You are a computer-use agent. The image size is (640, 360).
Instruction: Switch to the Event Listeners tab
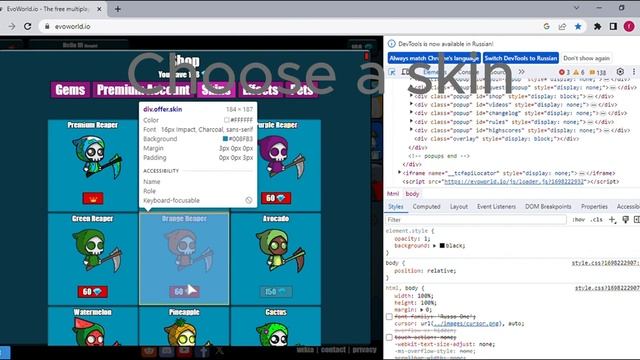(x=496, y=207)
